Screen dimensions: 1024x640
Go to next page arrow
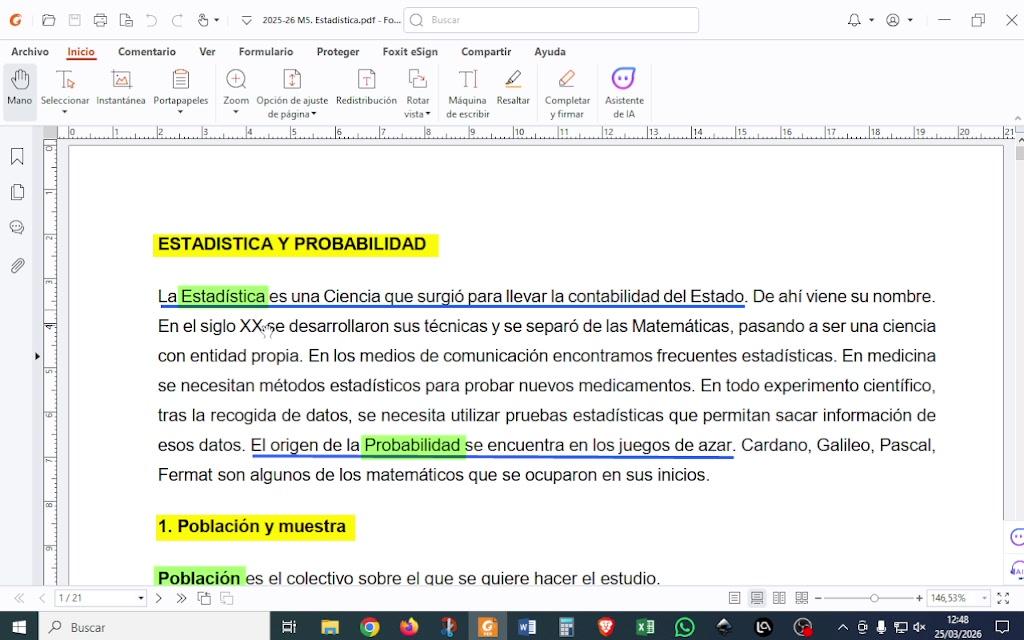click(x=159, y=598)
